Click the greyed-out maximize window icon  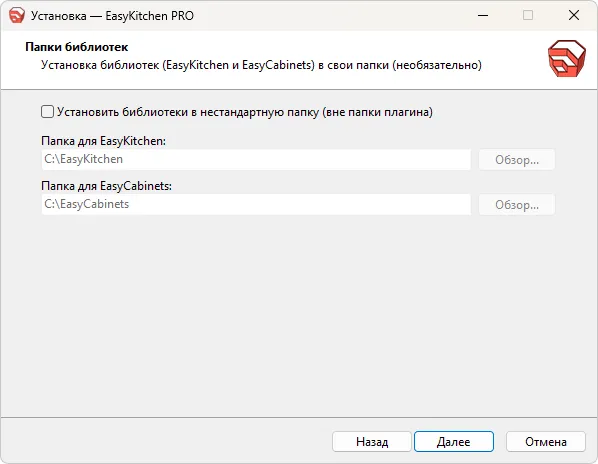point(528,16)
